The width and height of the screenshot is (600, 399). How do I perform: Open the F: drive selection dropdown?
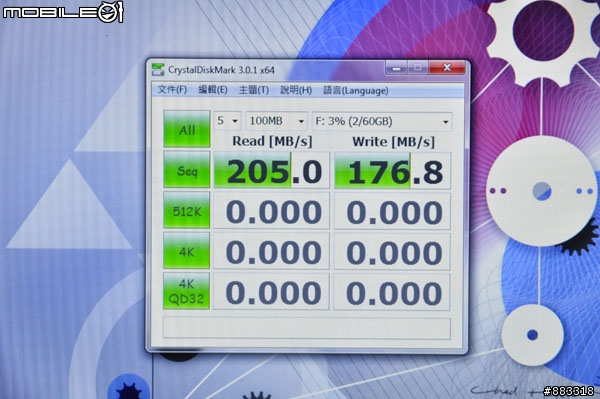point(382,122)
